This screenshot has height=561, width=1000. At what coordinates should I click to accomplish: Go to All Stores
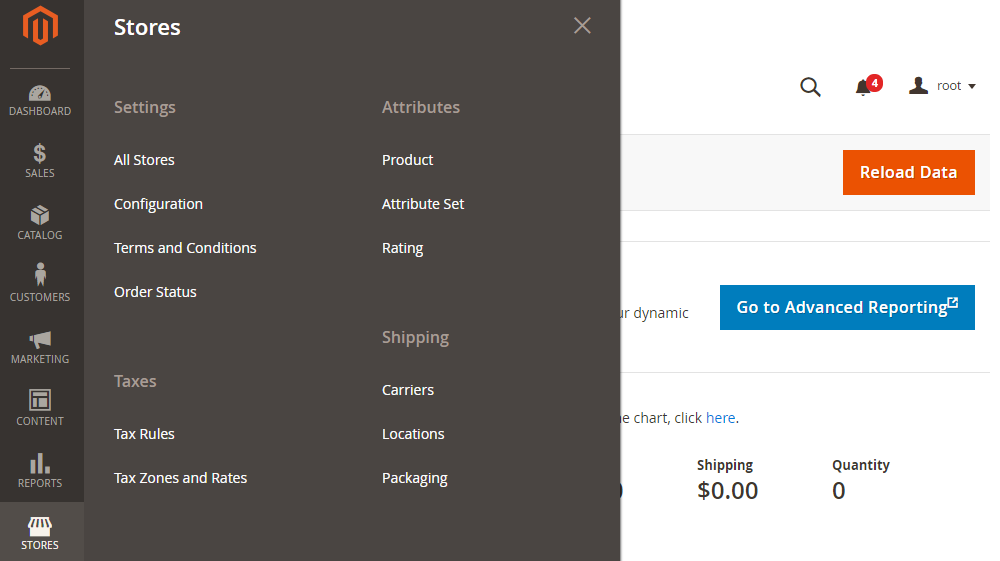tap(144, 160)
